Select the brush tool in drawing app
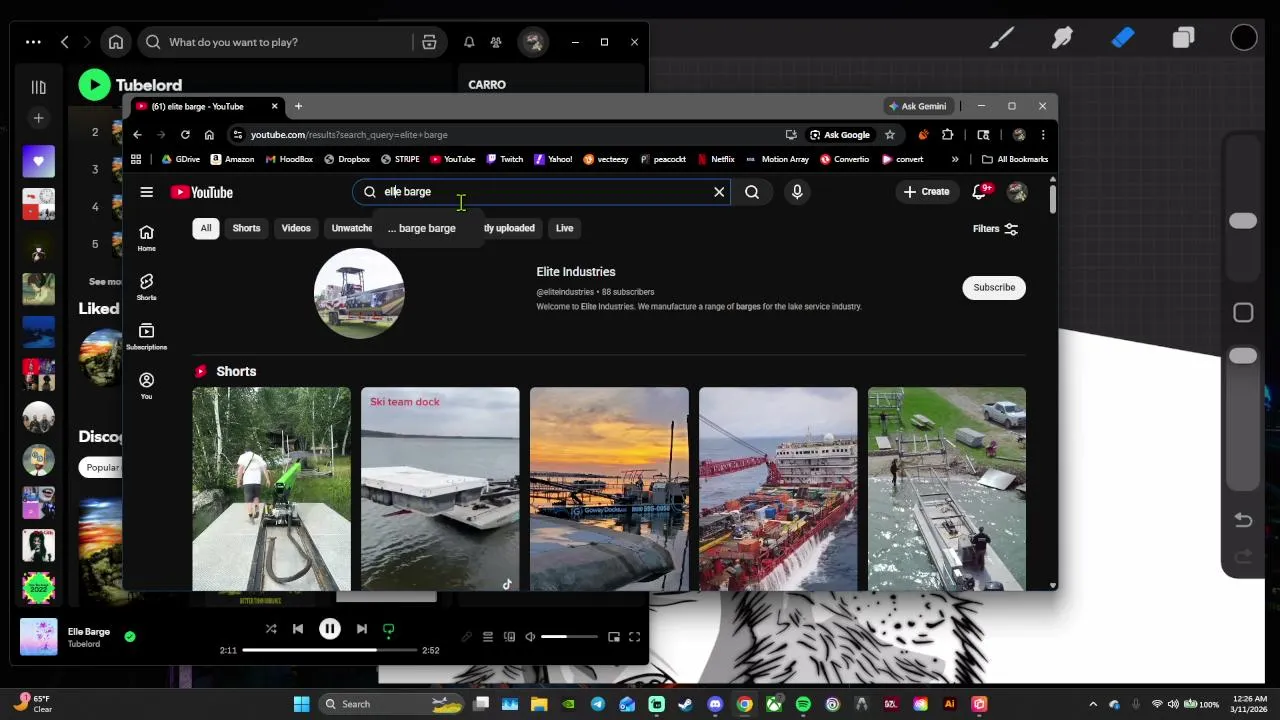 coord(1001,38)
